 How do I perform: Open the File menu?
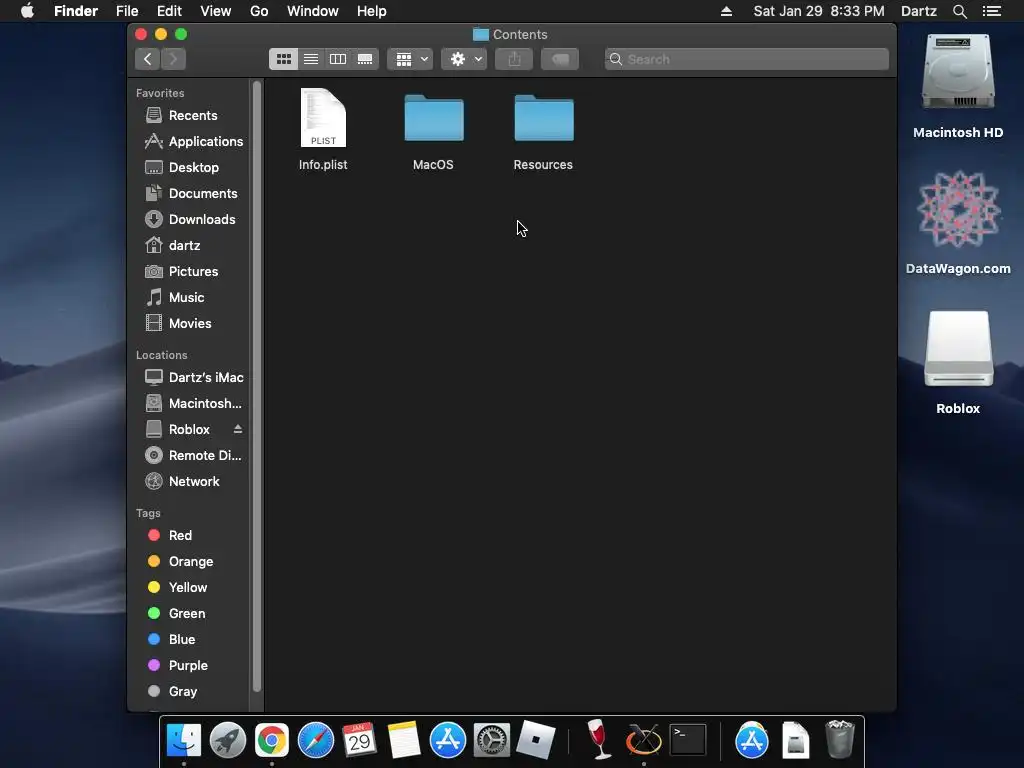point(127,11)
